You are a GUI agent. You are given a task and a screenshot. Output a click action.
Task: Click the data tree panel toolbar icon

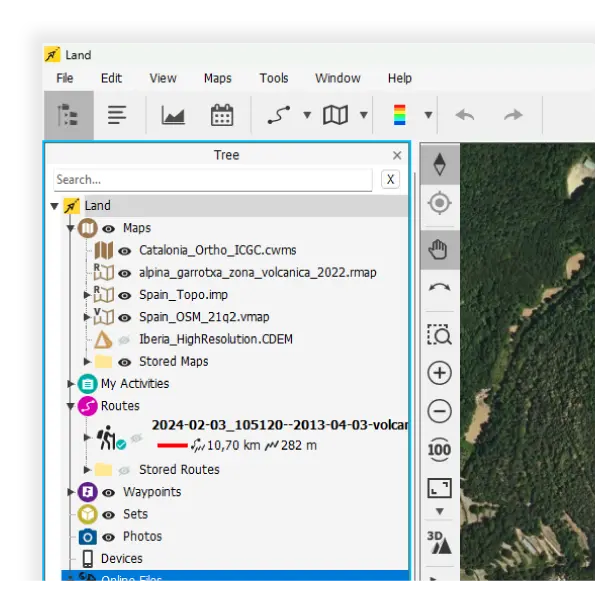pyautogui.click(x=68, y=115)
